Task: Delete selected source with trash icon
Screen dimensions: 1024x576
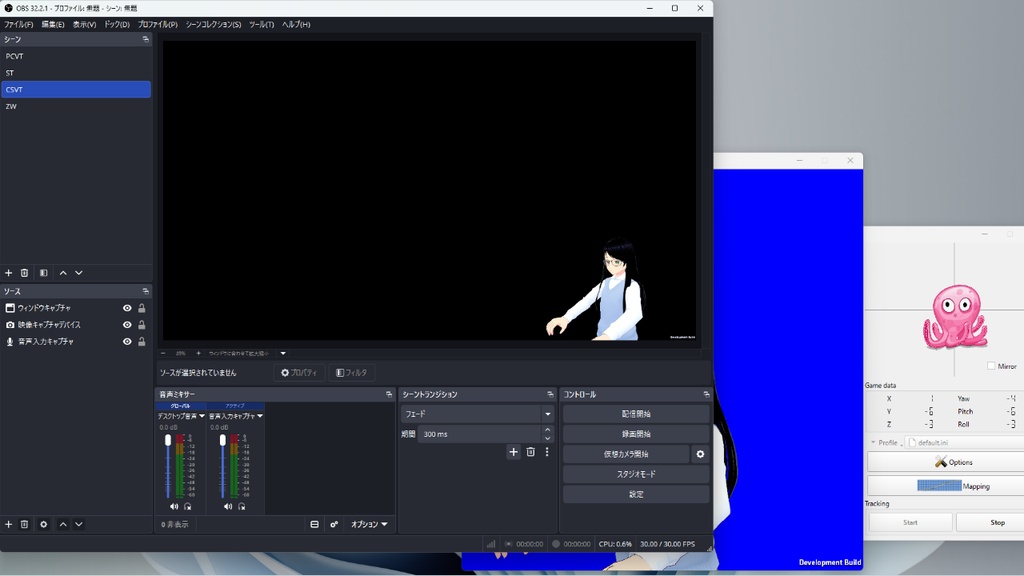Action: (x=24, y=524)
